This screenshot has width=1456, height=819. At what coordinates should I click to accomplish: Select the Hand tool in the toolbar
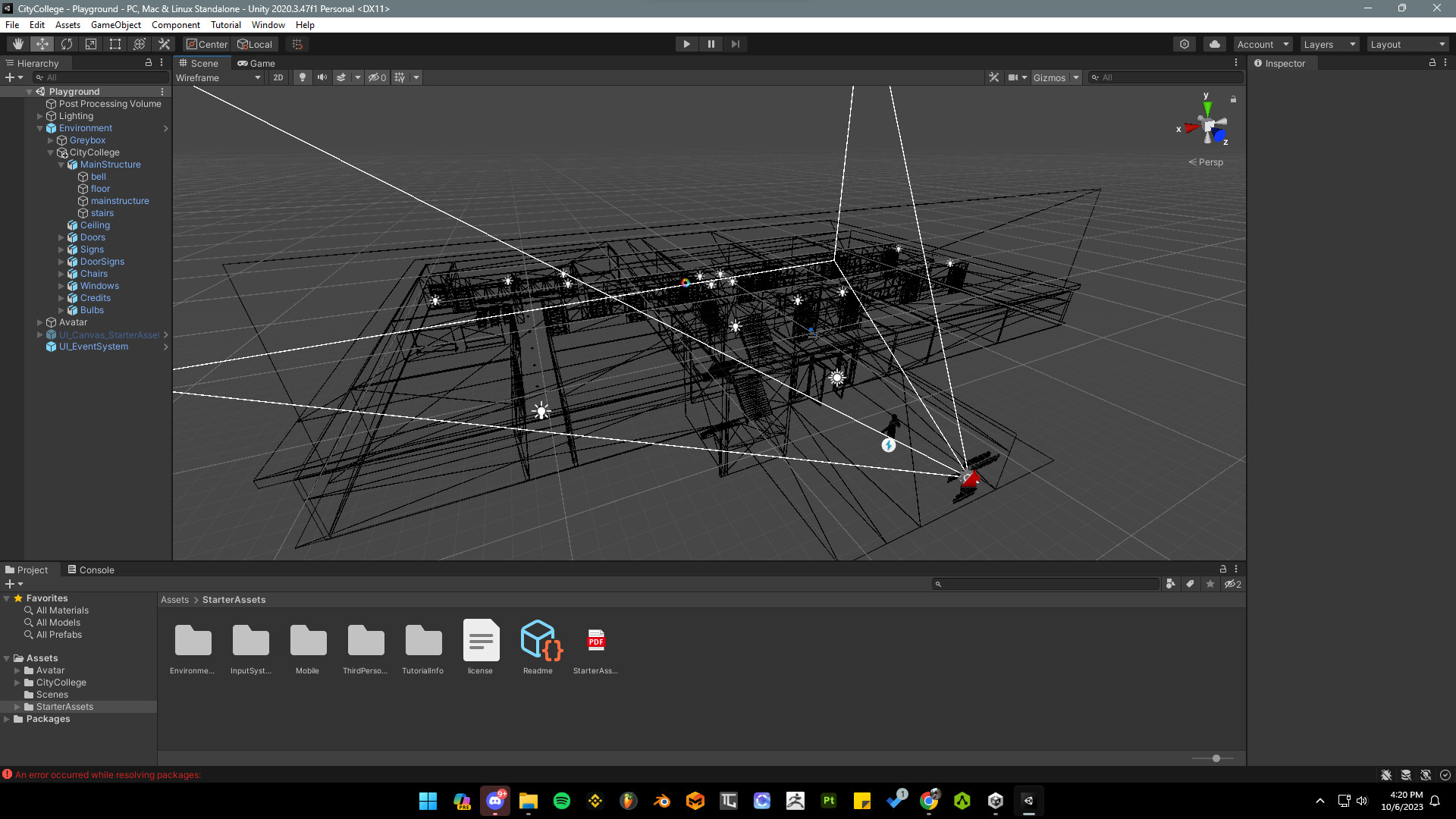(17, 43)
